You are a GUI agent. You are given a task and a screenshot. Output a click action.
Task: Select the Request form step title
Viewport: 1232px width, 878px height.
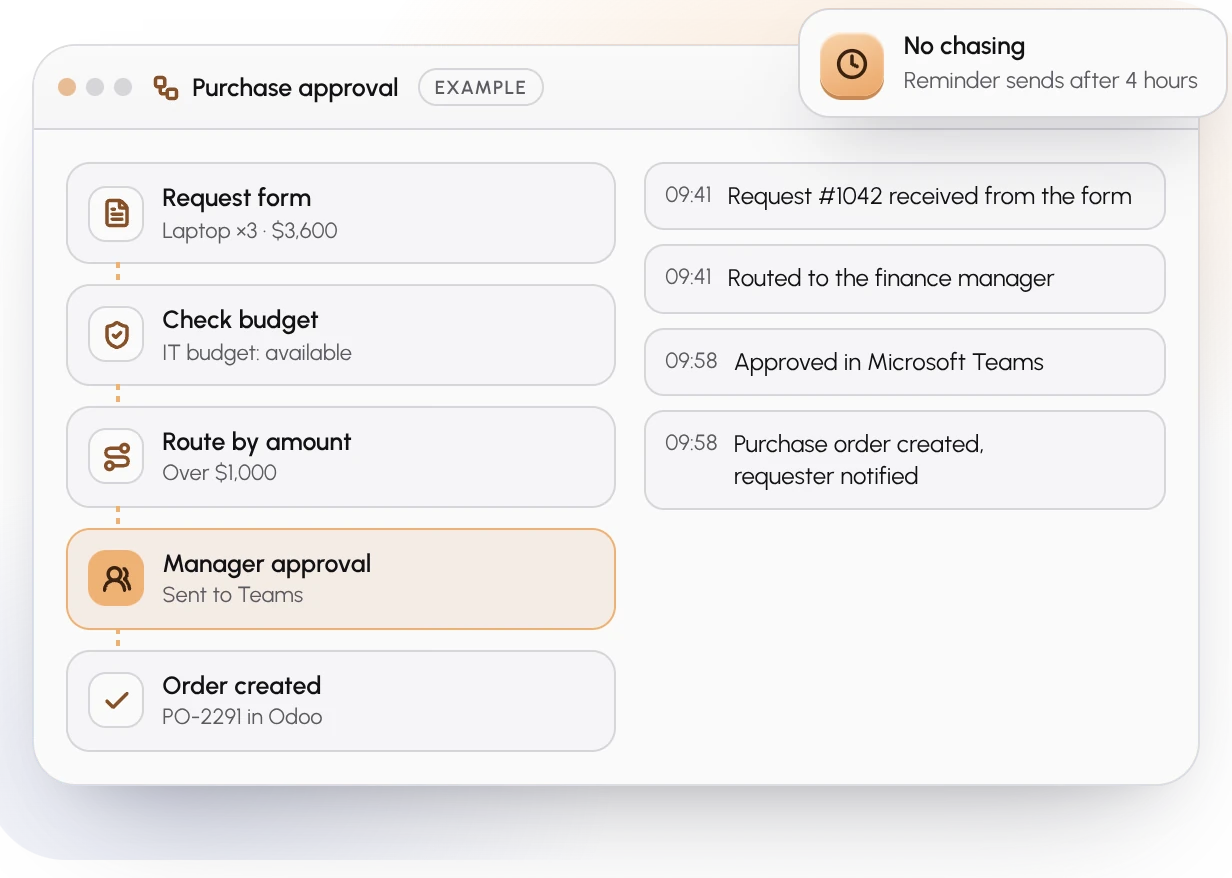237,198
